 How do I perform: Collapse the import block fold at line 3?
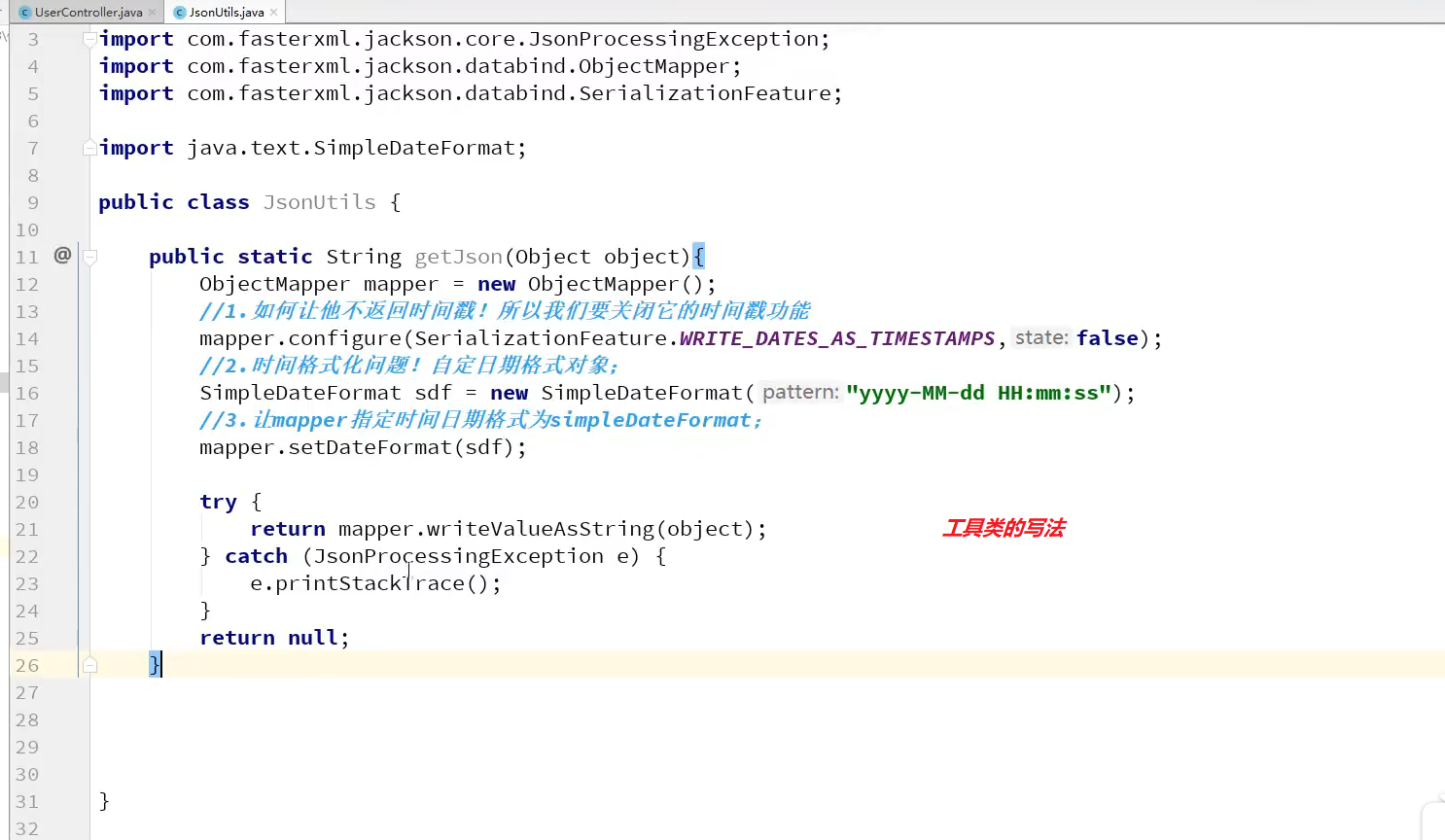[89, 39]
